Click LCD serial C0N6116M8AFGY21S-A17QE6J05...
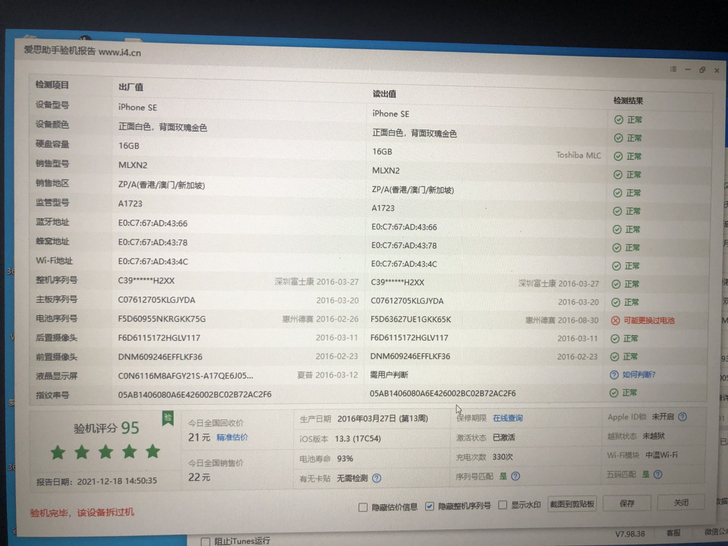Image resolution: width=728 pixels, height=546 pixels. click(x=186, y=376)
